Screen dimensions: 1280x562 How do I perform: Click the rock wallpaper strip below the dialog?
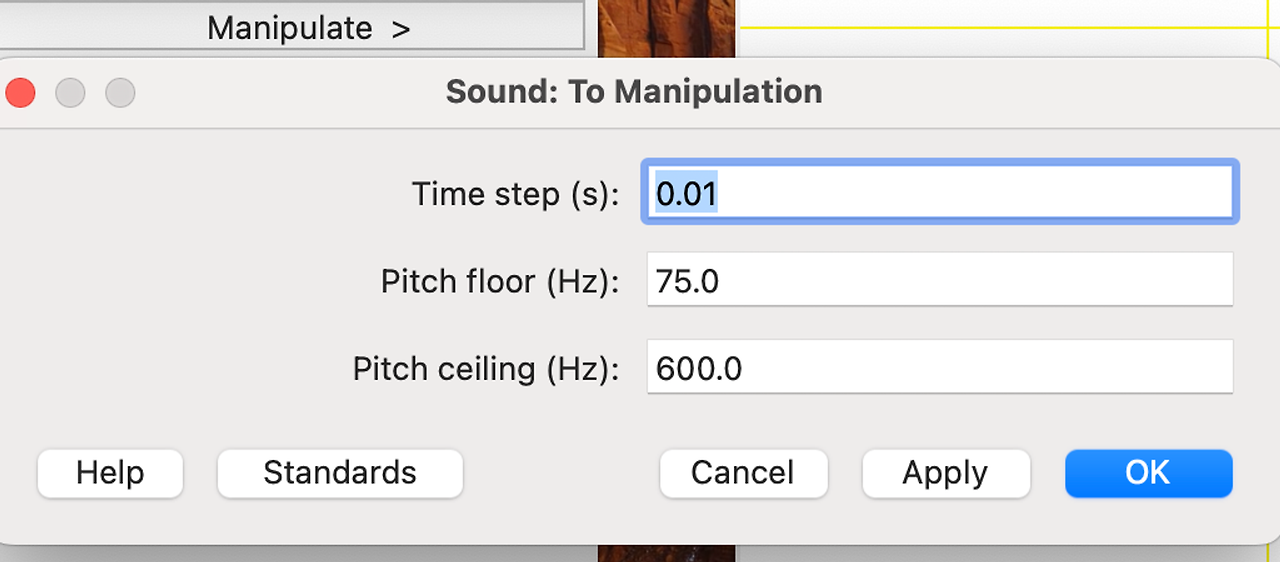(x=666, y=553)
